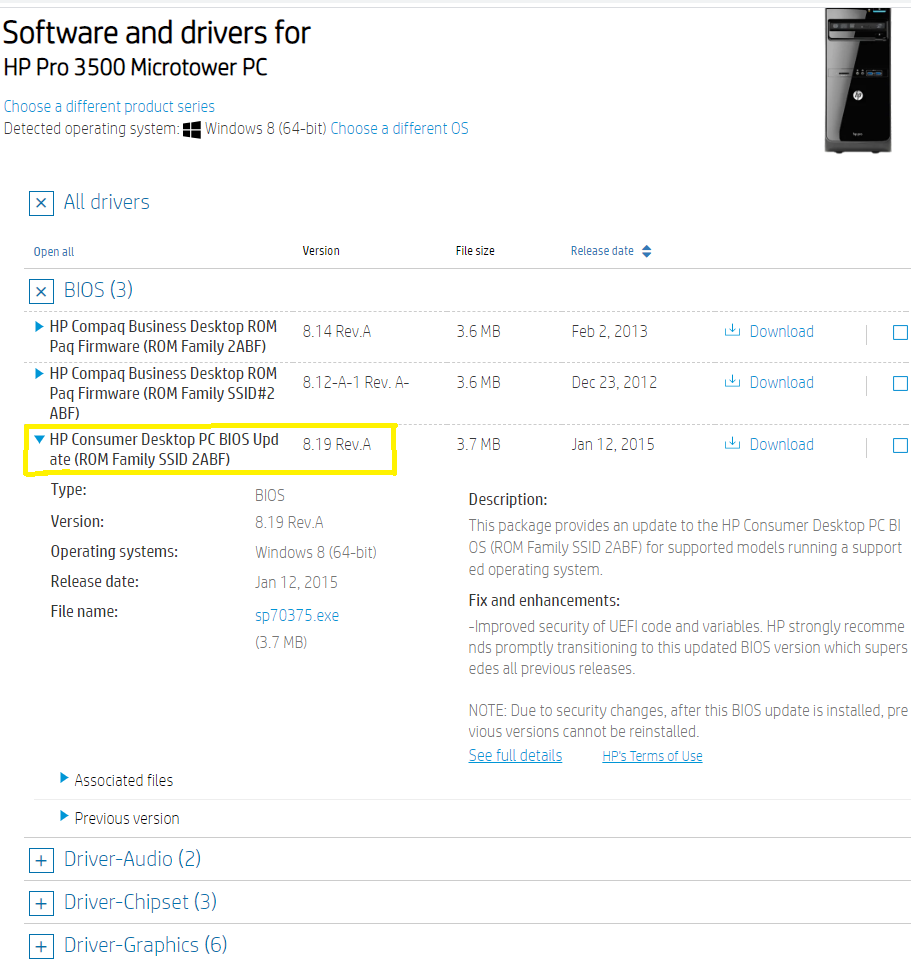Check the box for the 8.19 Rev.A update

click(x=899, y=445)
